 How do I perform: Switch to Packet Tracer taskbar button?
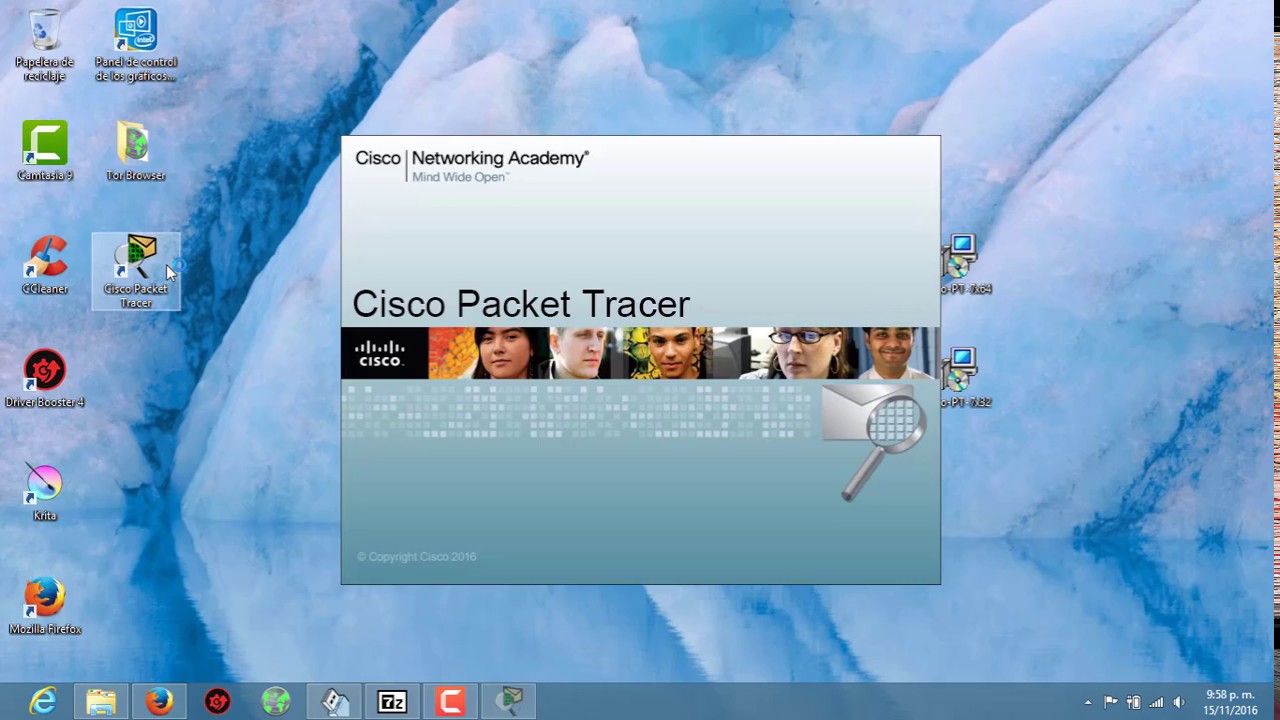pyautogui.click(x=509, y=702)
